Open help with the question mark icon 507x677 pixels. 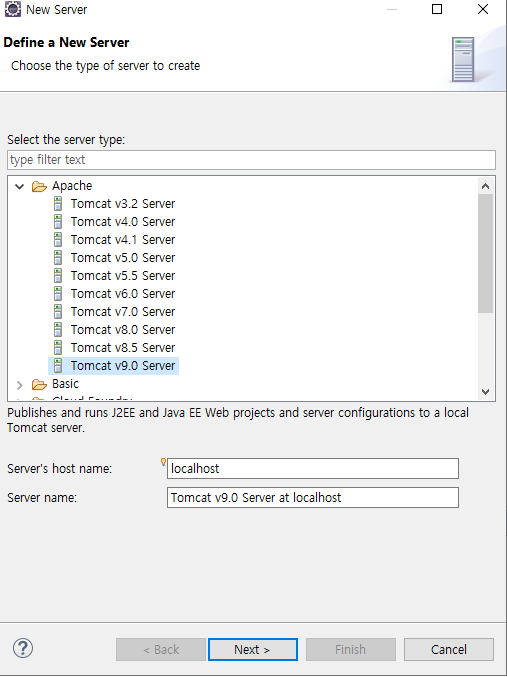(x=23, y=649)
